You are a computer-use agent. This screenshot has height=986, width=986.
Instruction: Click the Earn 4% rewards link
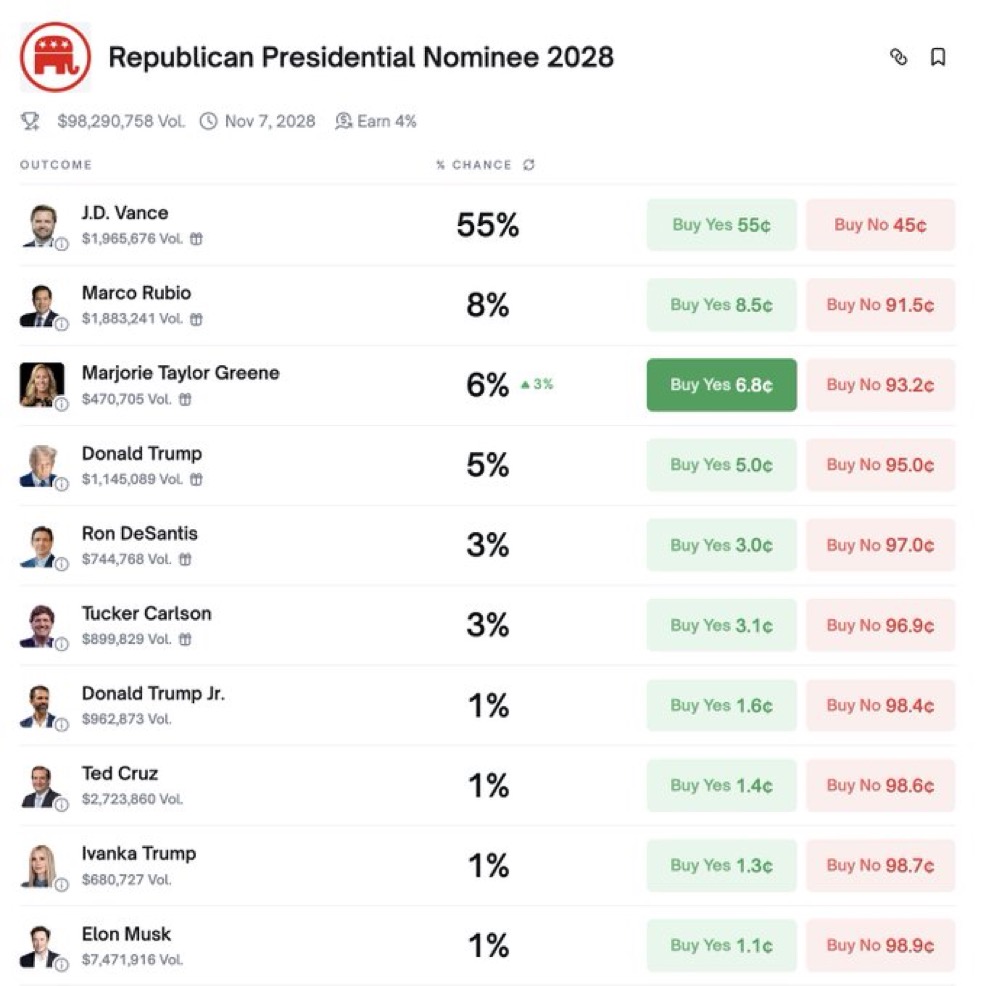(x=376, y=121)
